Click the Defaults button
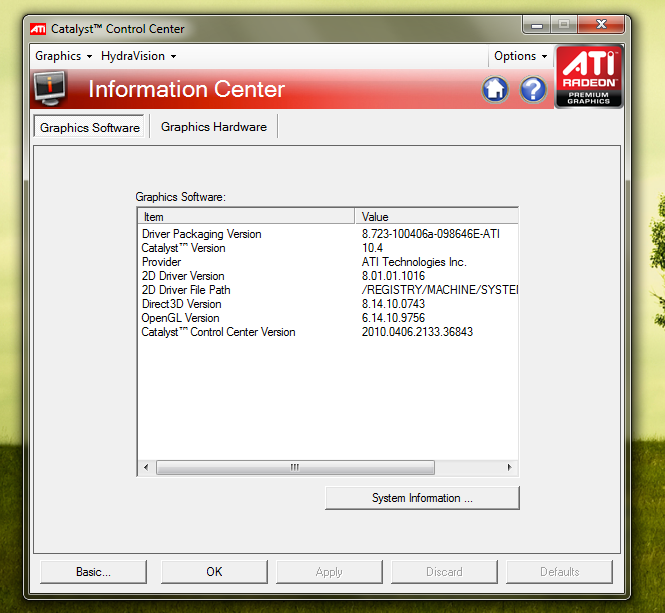Screen dimensions: 665x613 pyautogui.click(x=559, y=572)
